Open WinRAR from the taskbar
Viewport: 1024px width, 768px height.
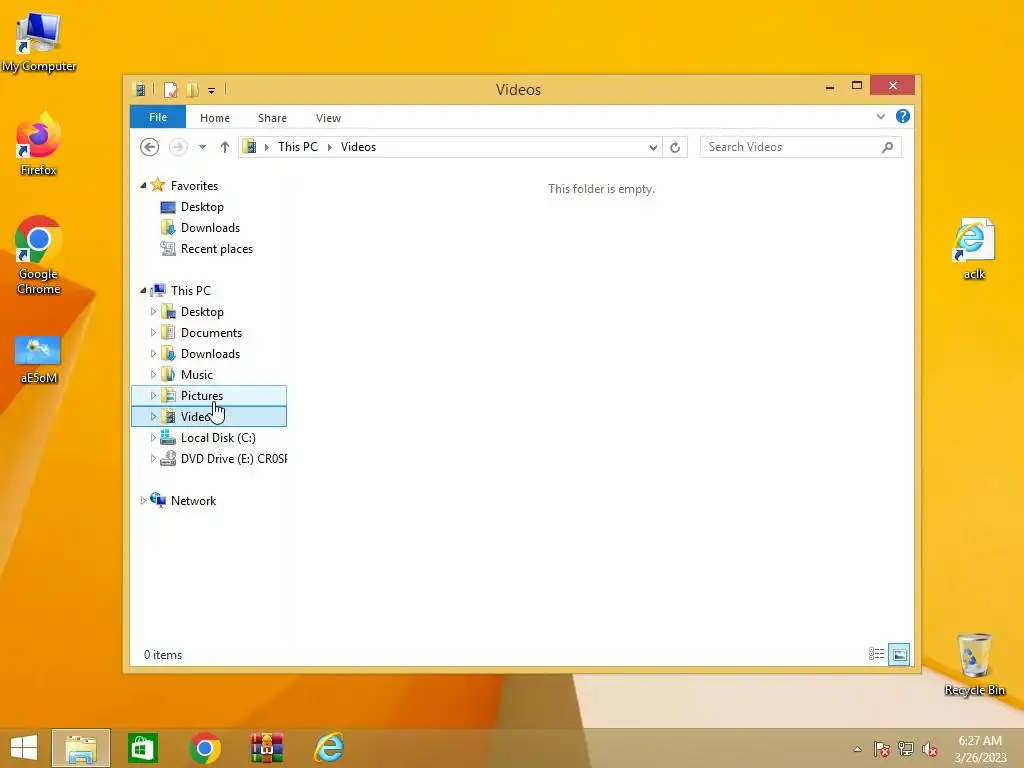267,748
